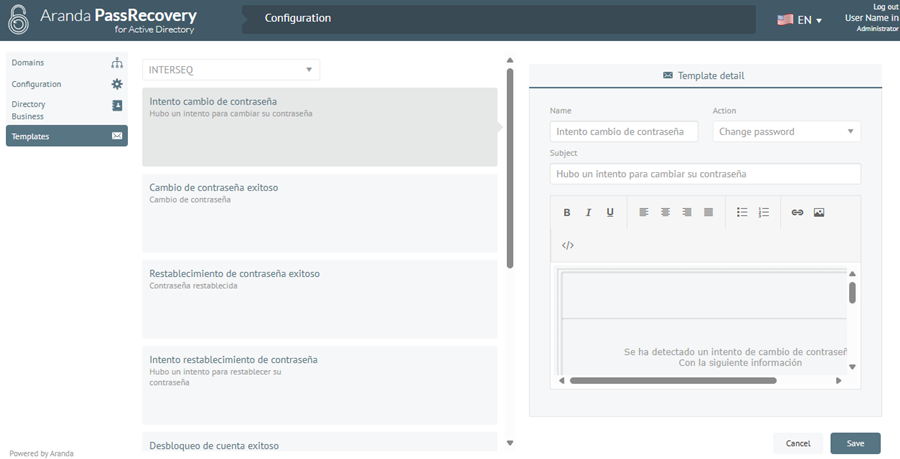Open the INTERSEQ domain dropdown
Image resolution: width=900 pixels, height=459 pixels.
pyautogui.click(x=231, y=70)
